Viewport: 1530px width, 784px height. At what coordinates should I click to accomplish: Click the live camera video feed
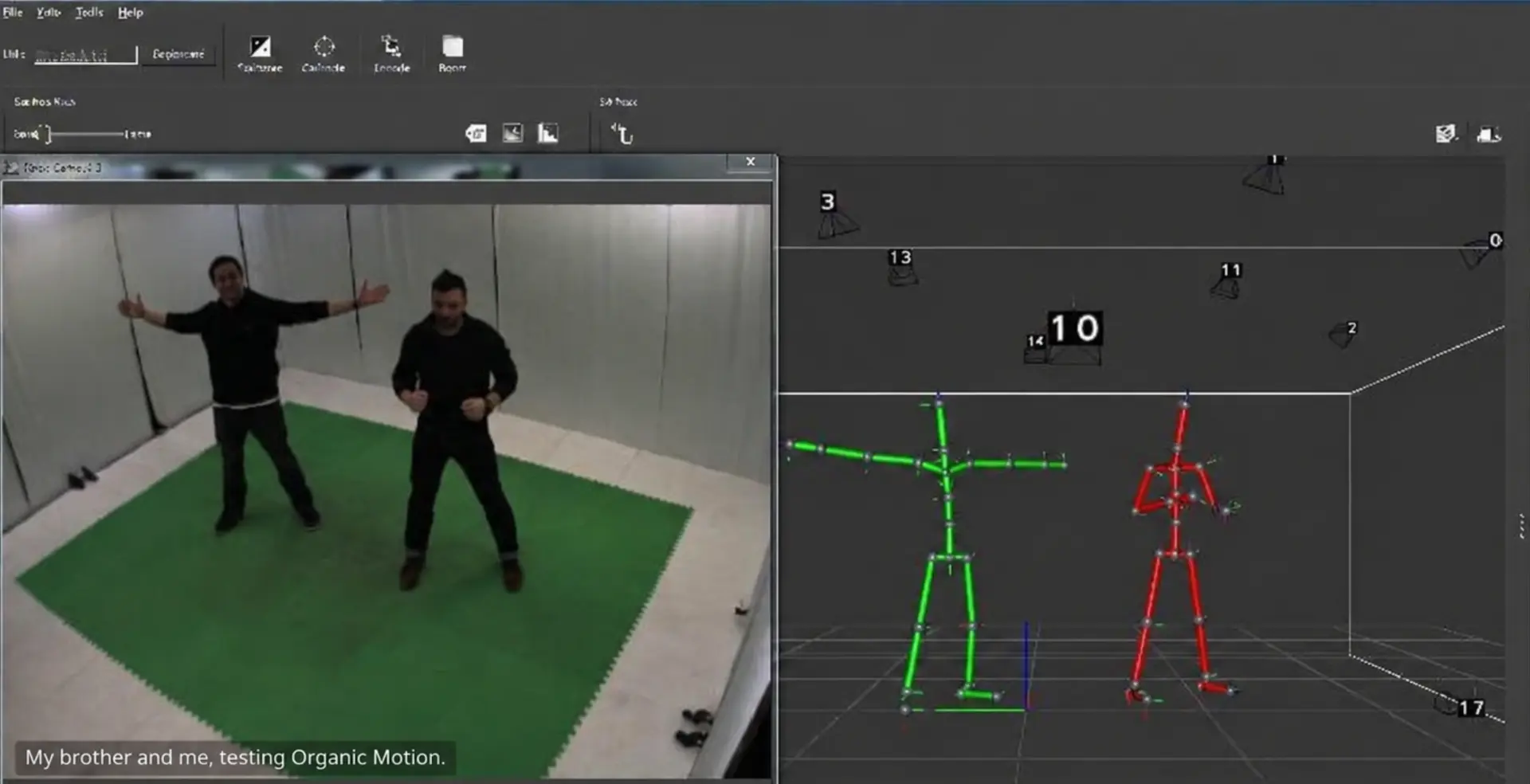point(386,491)
